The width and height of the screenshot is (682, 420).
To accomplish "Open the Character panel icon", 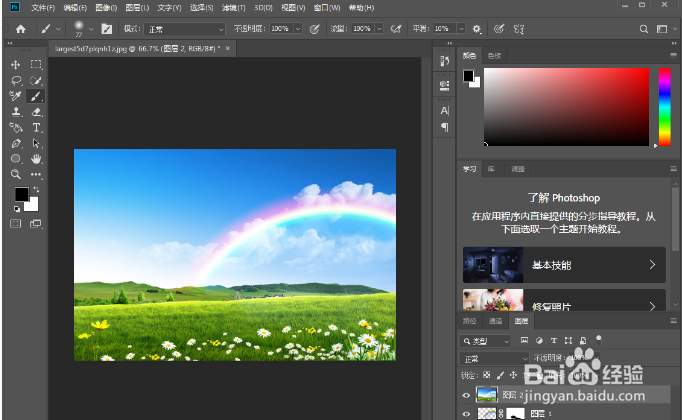I will point(445,111).
